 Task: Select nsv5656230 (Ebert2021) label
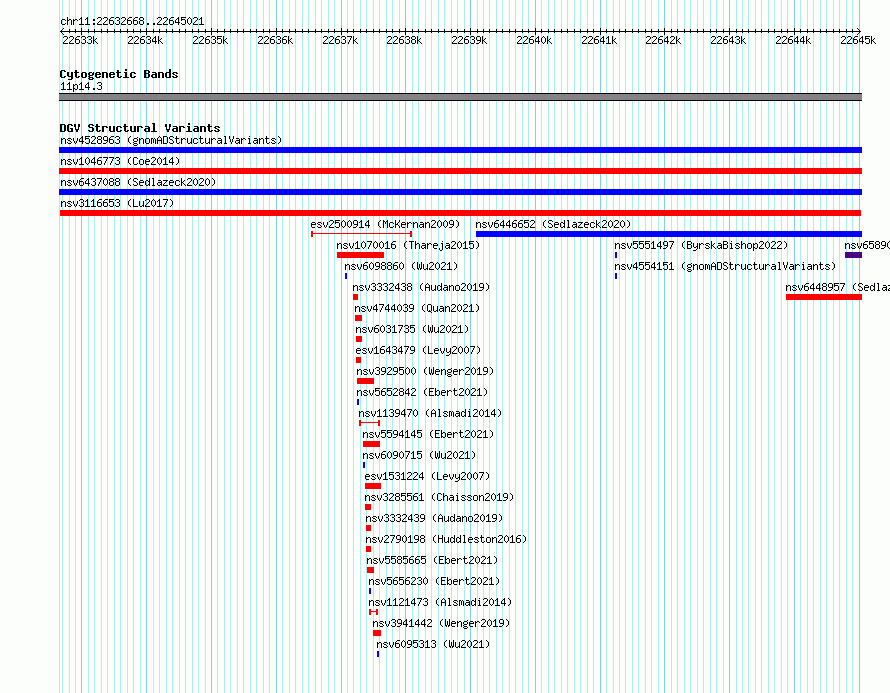(434, 581)
